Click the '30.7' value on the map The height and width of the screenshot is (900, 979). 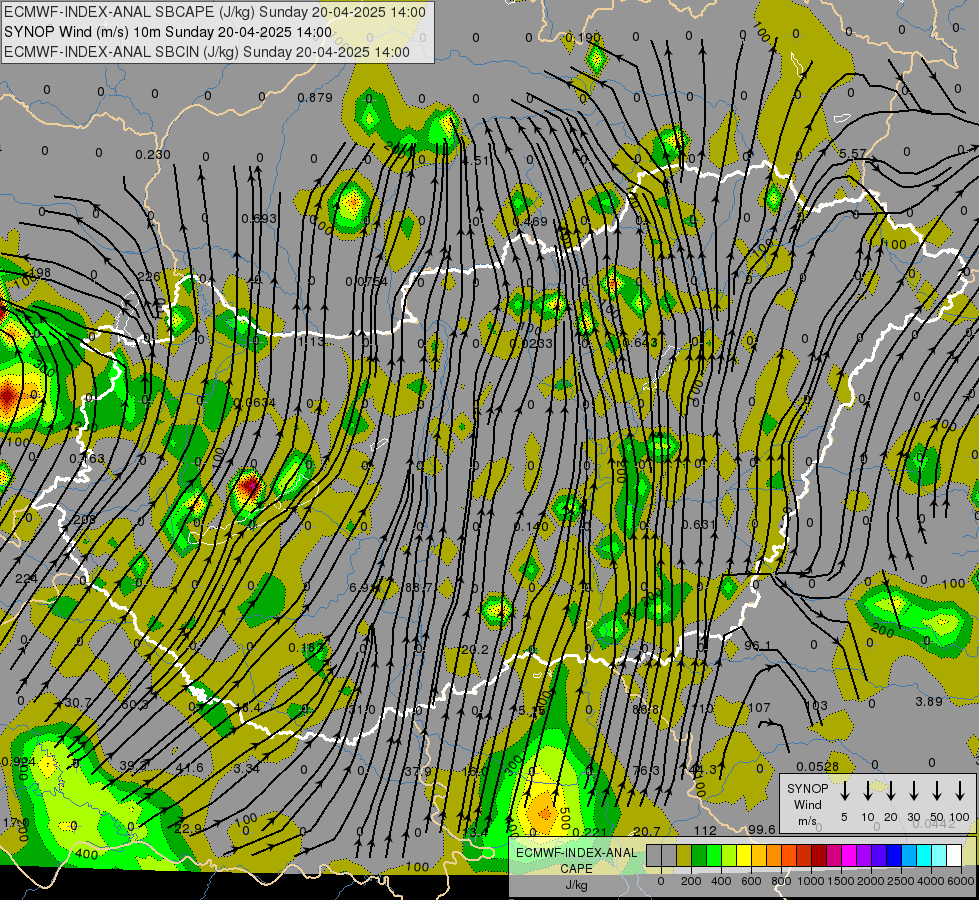[x=78, y=703]
